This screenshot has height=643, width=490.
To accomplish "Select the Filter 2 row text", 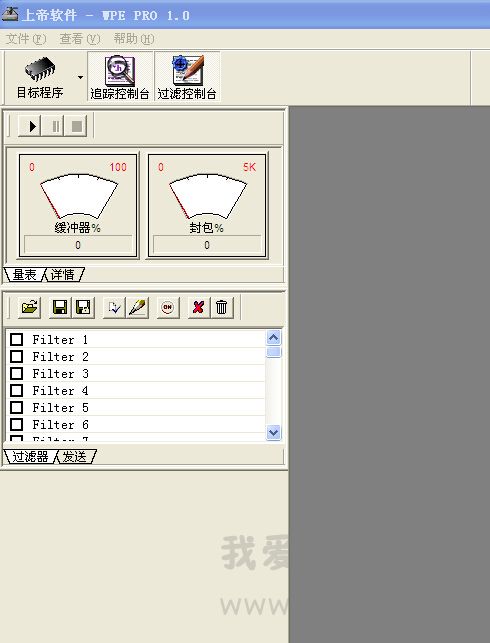I will (60, 356).
